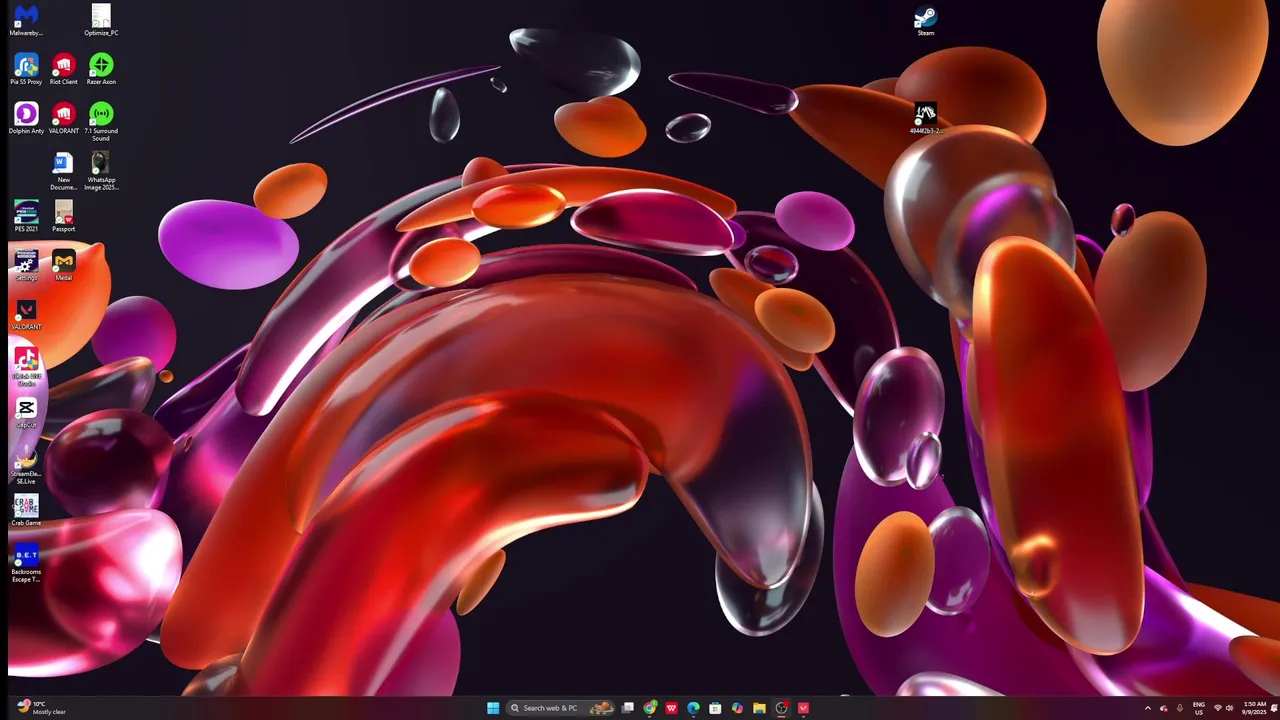
Task: Select the PES 2021 desktop icon
Action: coord(26,216)
